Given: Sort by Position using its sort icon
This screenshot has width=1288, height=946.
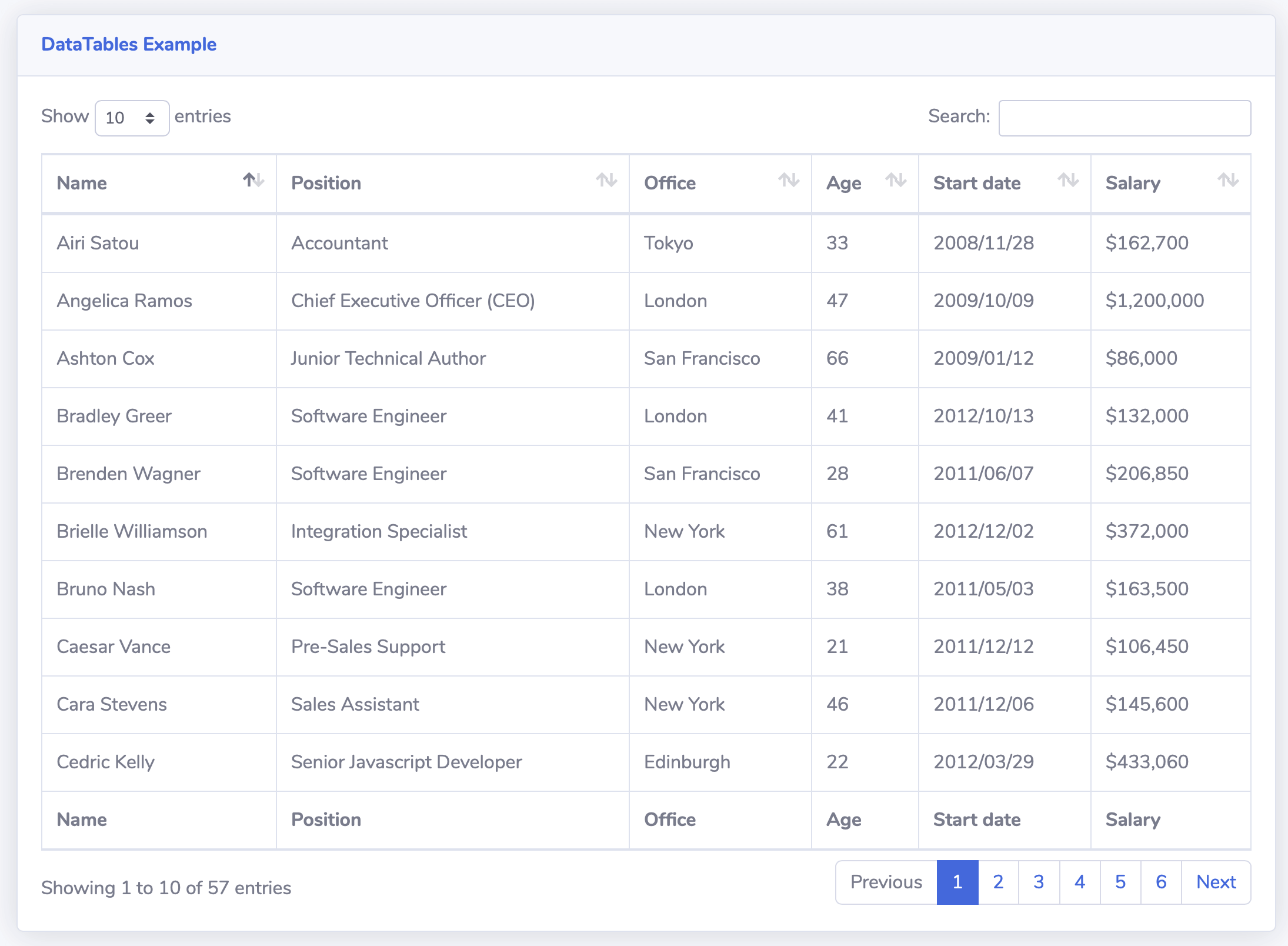Looking at the screenshot, I should coord(606,180).
